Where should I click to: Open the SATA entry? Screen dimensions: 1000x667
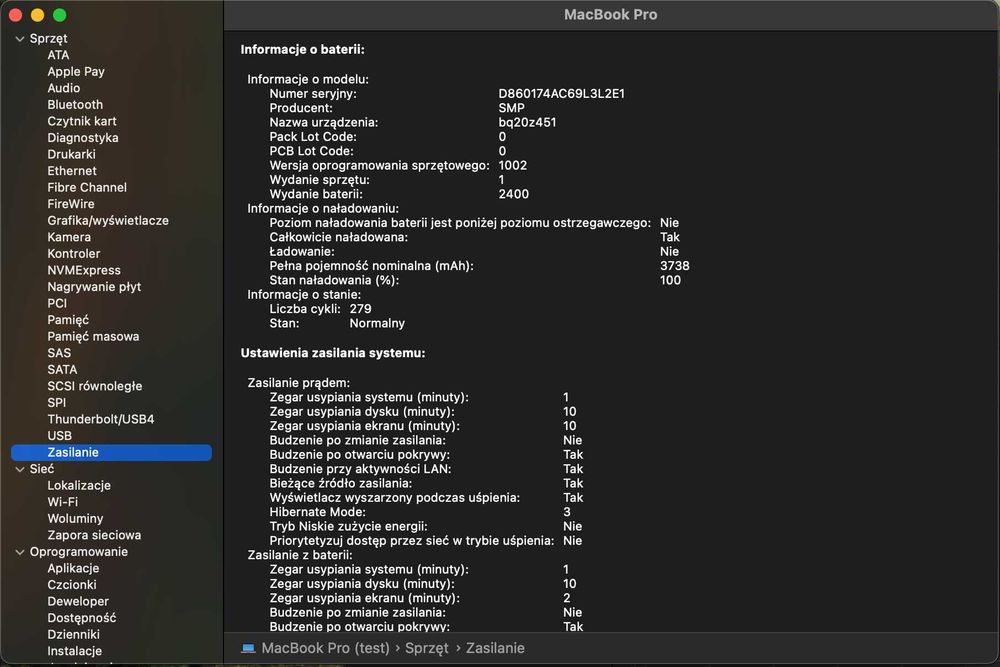[x=62, y=370]
